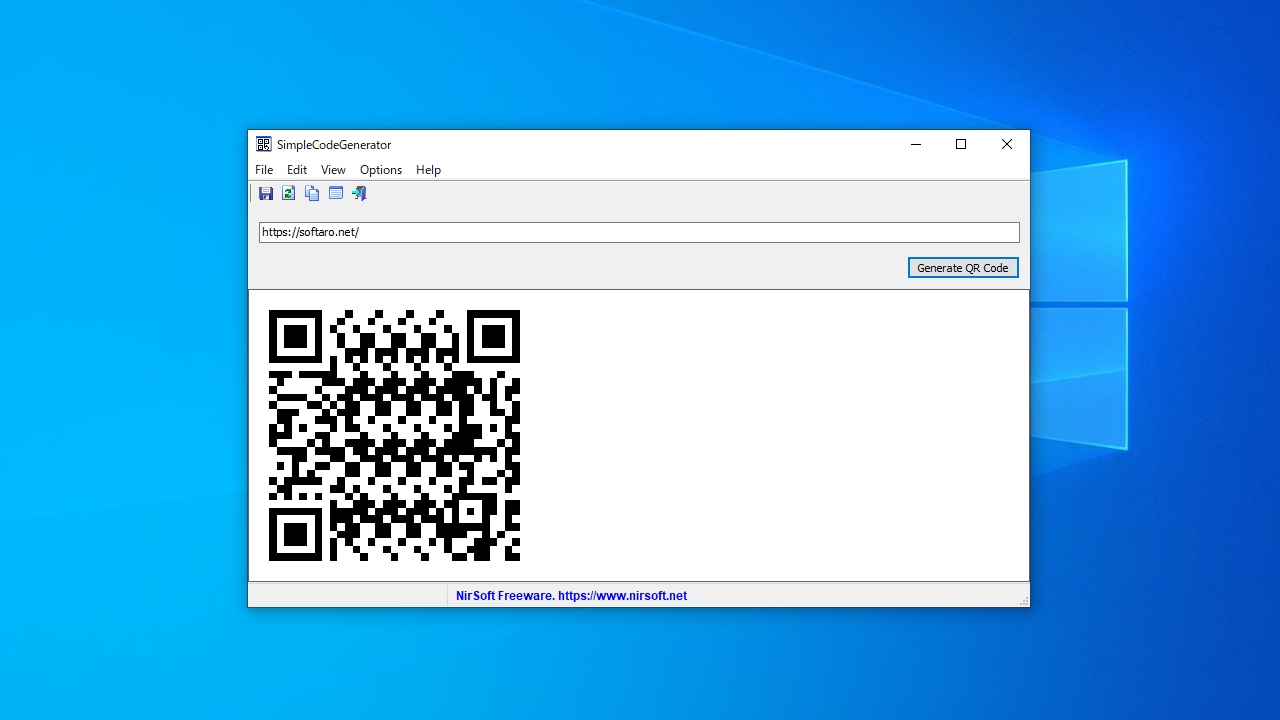Image resolution: width=1280 pixels, height=720 pixels.
Task: Open the View menu
Action: click(333, 170)
